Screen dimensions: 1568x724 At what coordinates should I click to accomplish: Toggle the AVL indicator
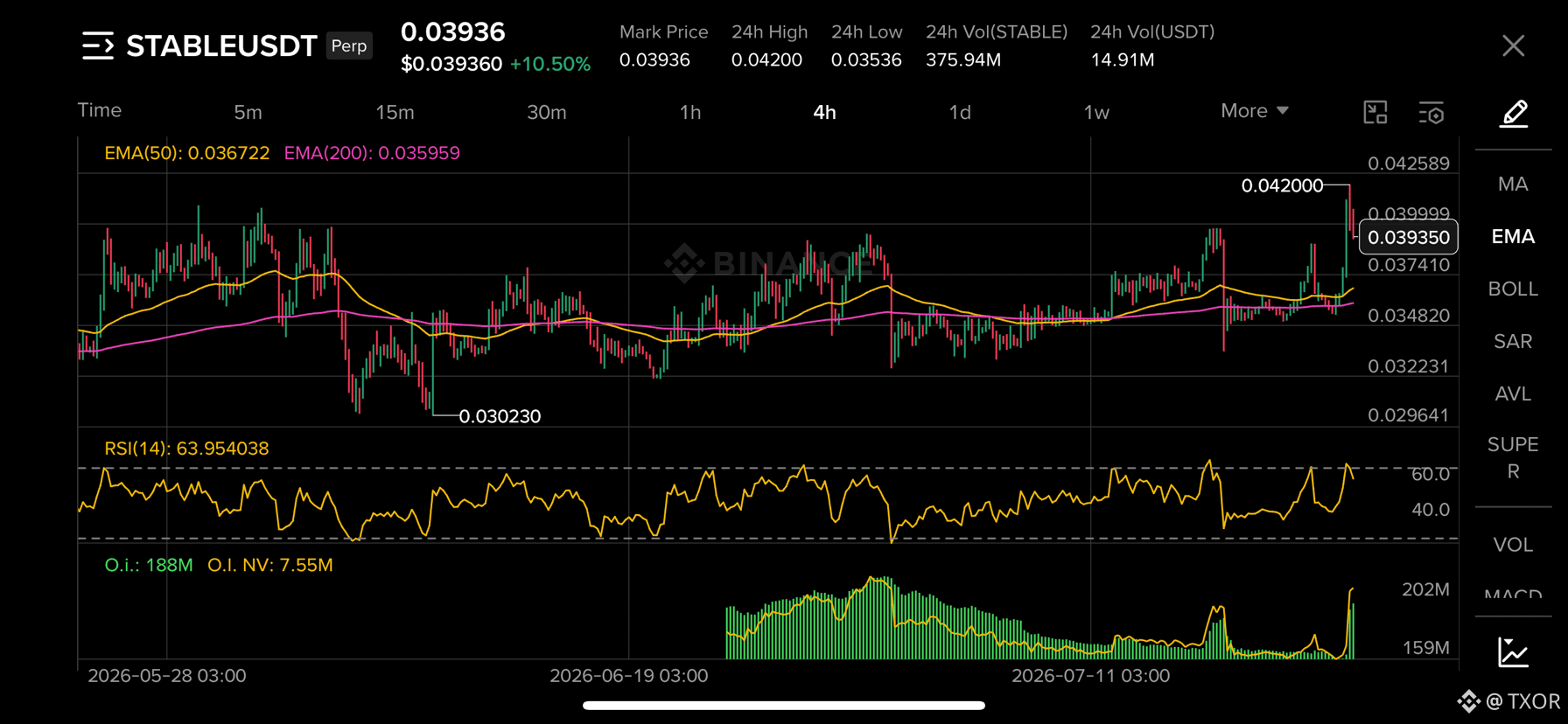click(x=1513, y=394)
